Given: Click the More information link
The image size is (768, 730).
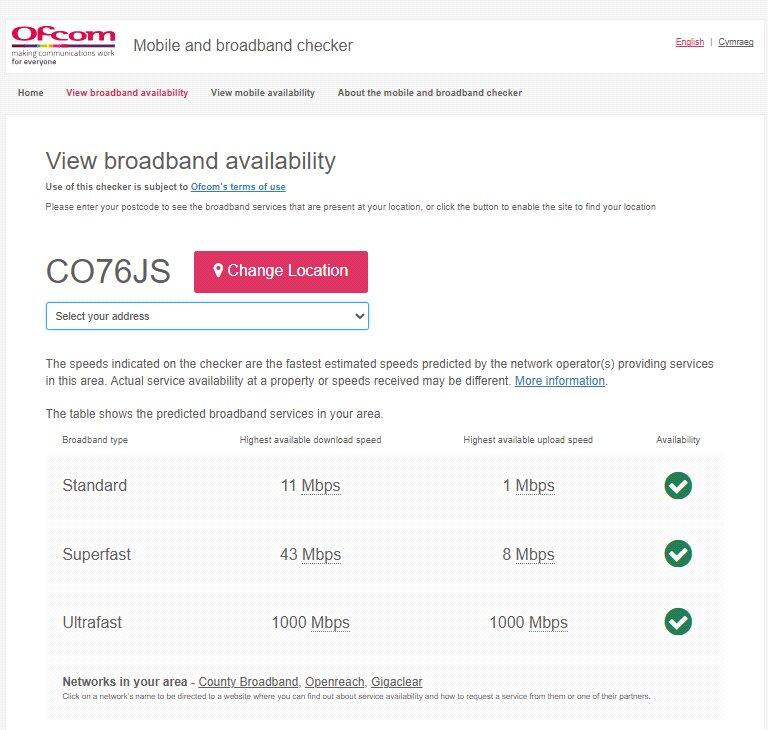Looking at the screenshot, I should pos(560,381).
